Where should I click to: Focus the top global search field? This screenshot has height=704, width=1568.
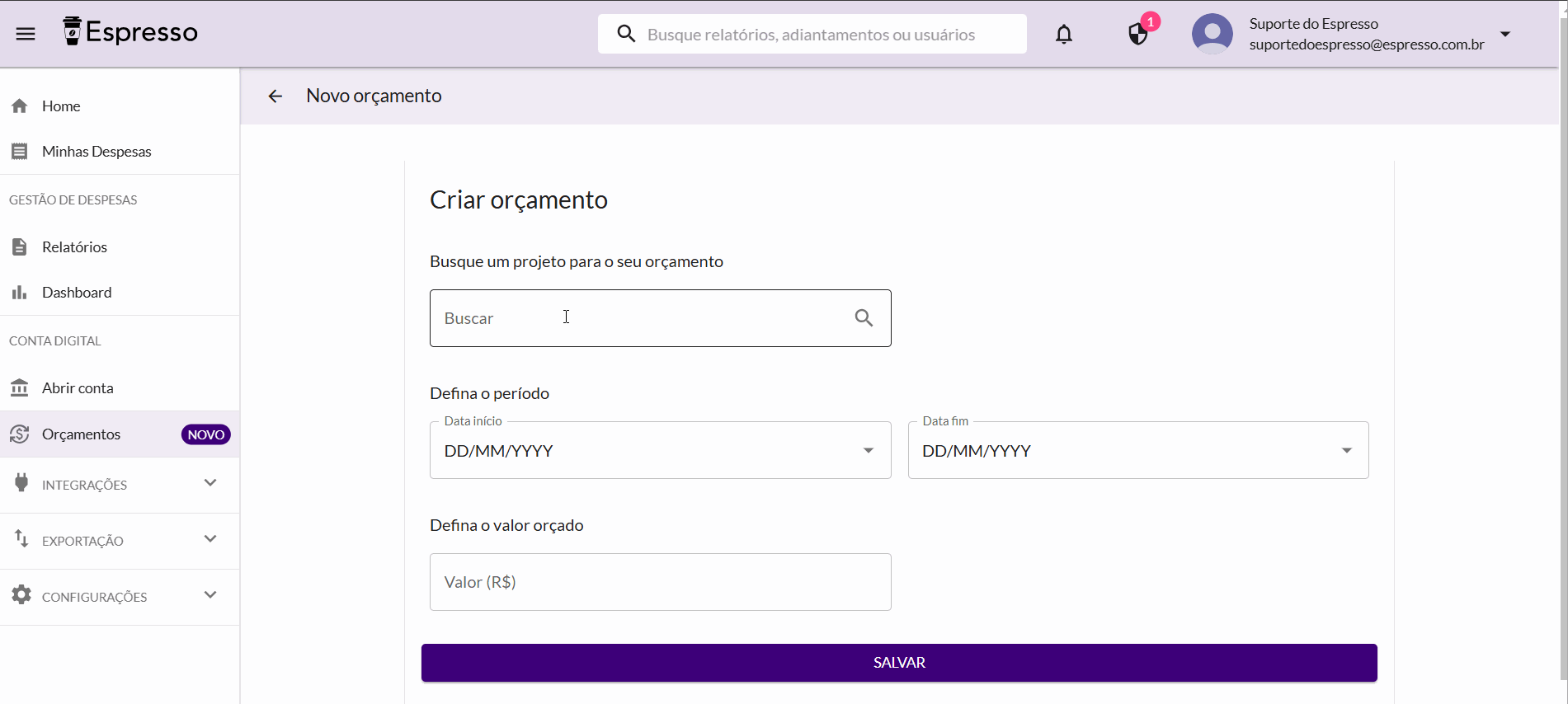(x=812, y=34)
